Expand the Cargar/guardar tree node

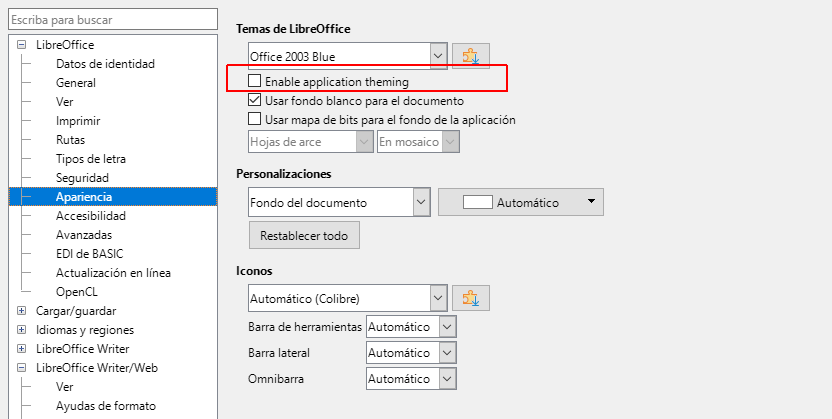pos(21,311)
